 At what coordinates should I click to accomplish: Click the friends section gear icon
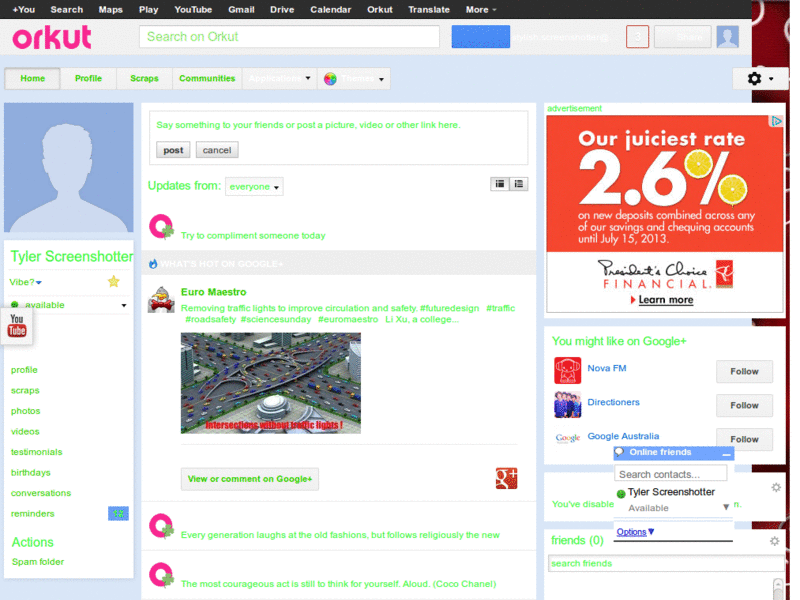(774, 541)
